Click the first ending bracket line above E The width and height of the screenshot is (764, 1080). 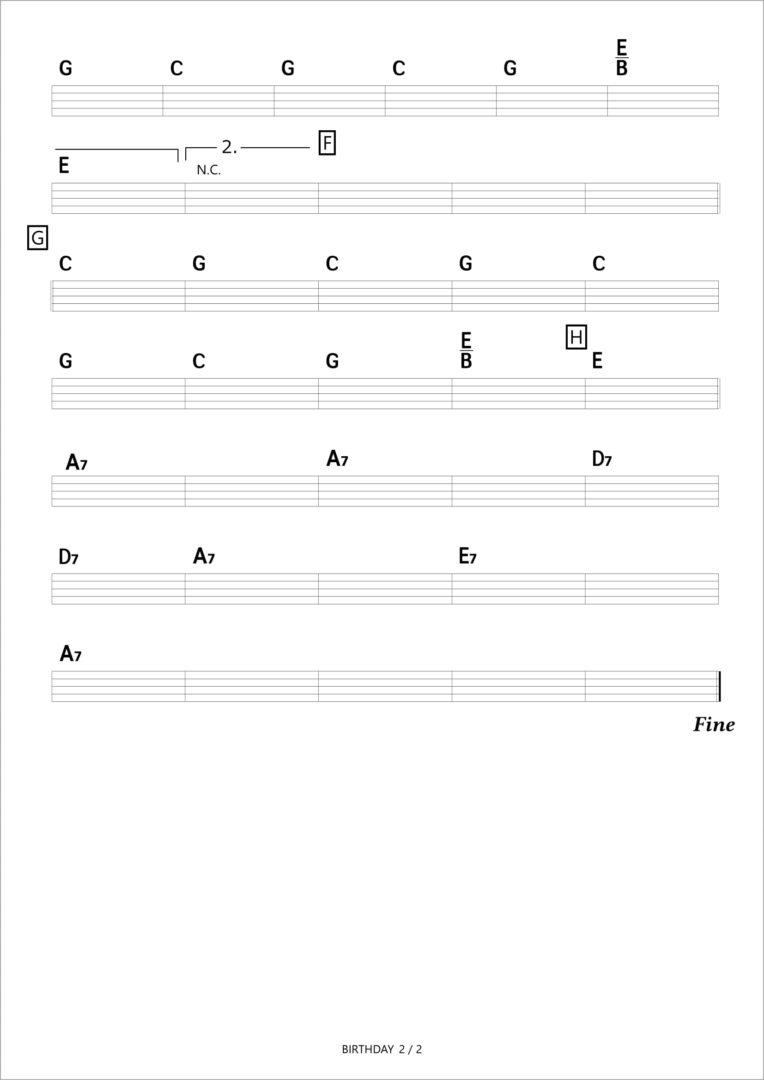tap(116, 150)
